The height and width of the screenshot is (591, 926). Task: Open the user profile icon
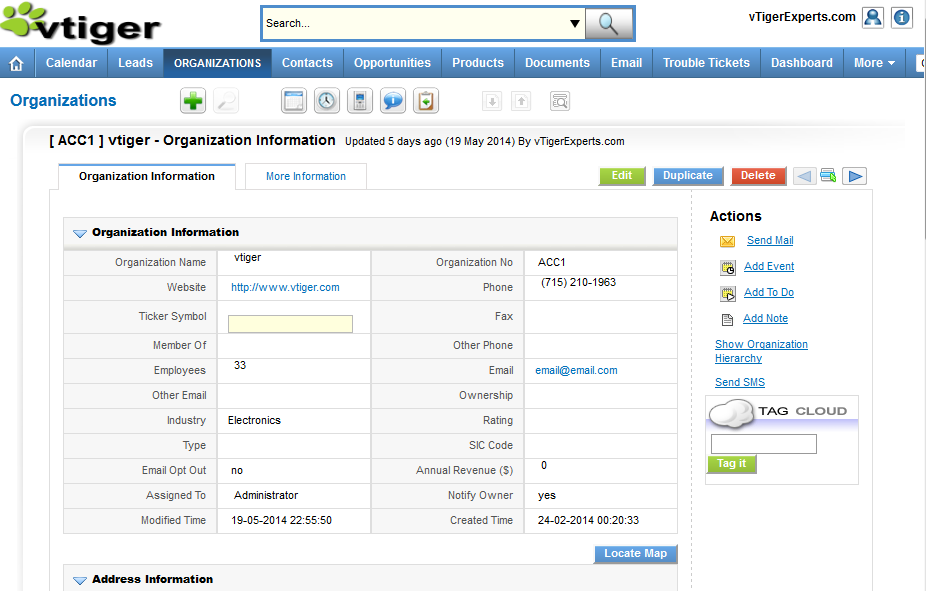(x=872, y=18)
